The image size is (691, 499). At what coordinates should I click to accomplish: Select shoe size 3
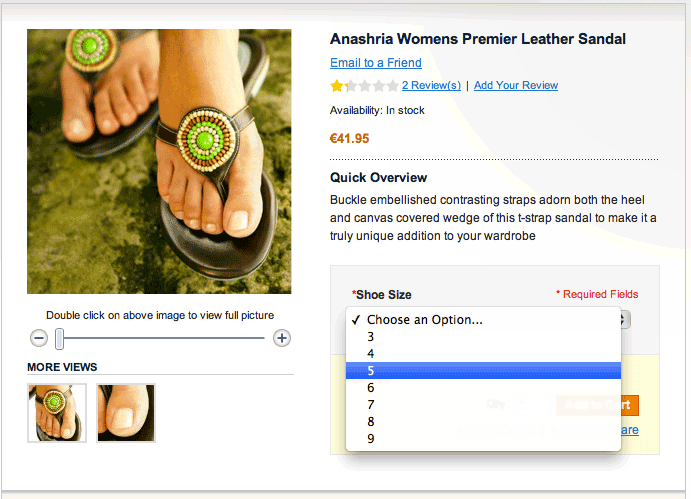pyautogui.click(x=371, y=337)
